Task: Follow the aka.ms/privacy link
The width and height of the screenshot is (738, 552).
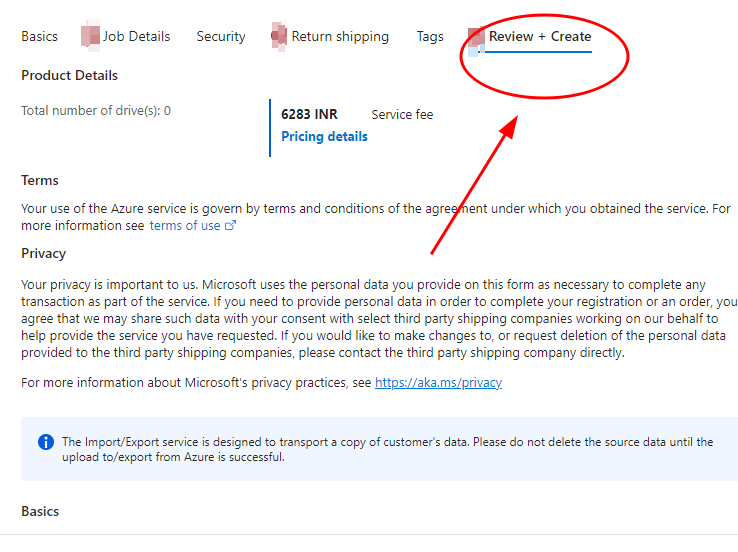Action: pyautogui.click(x=438, y=382)
